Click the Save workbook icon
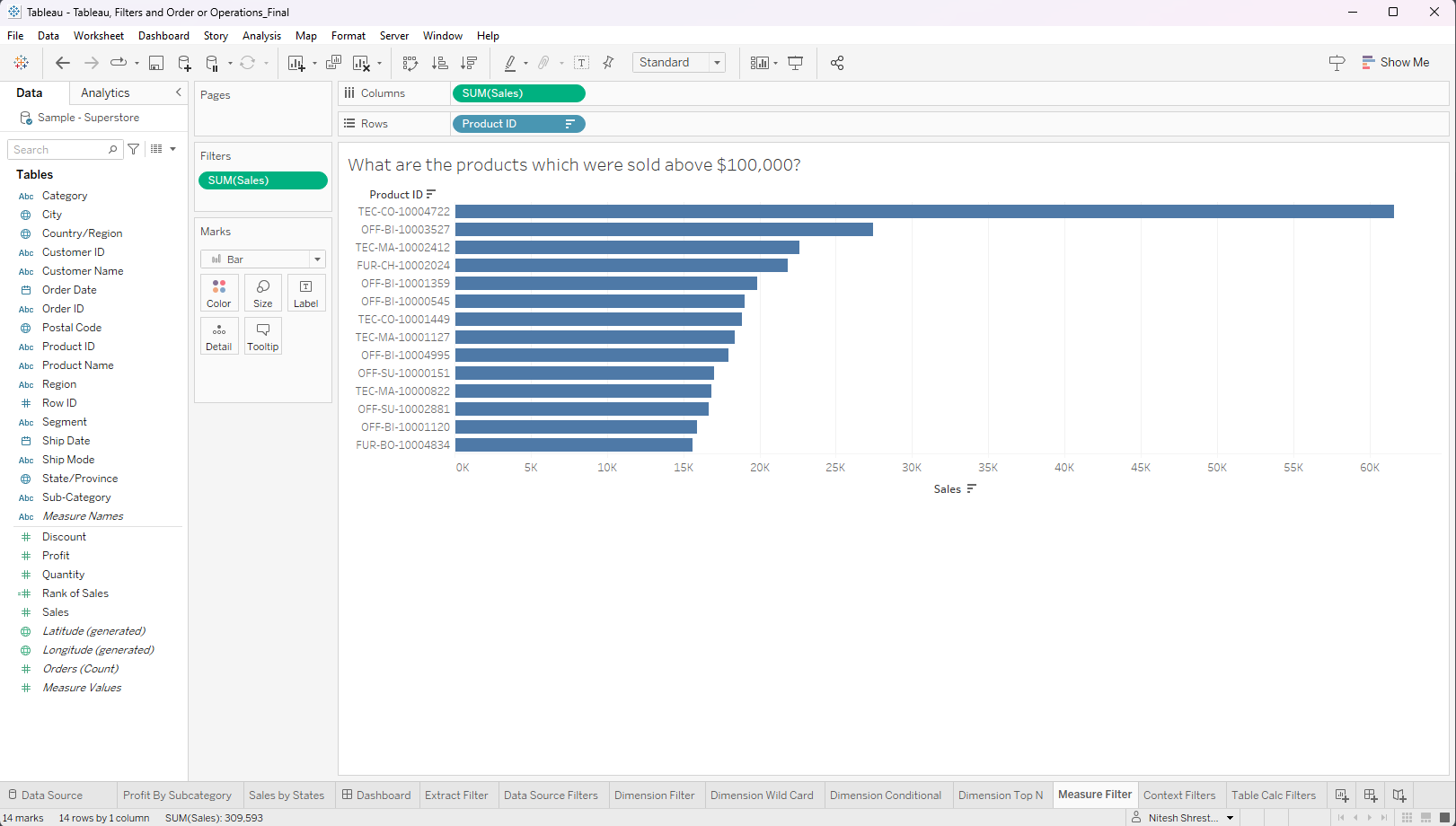Viewport: 1456px width, 826px height. coord(156,63)
